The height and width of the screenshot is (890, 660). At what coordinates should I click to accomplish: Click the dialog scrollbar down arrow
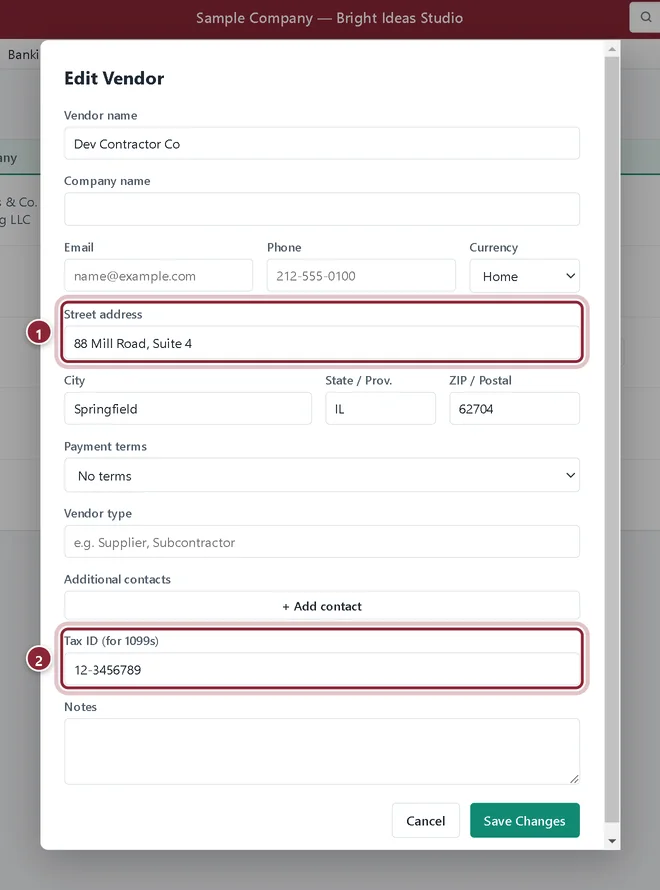612,841
